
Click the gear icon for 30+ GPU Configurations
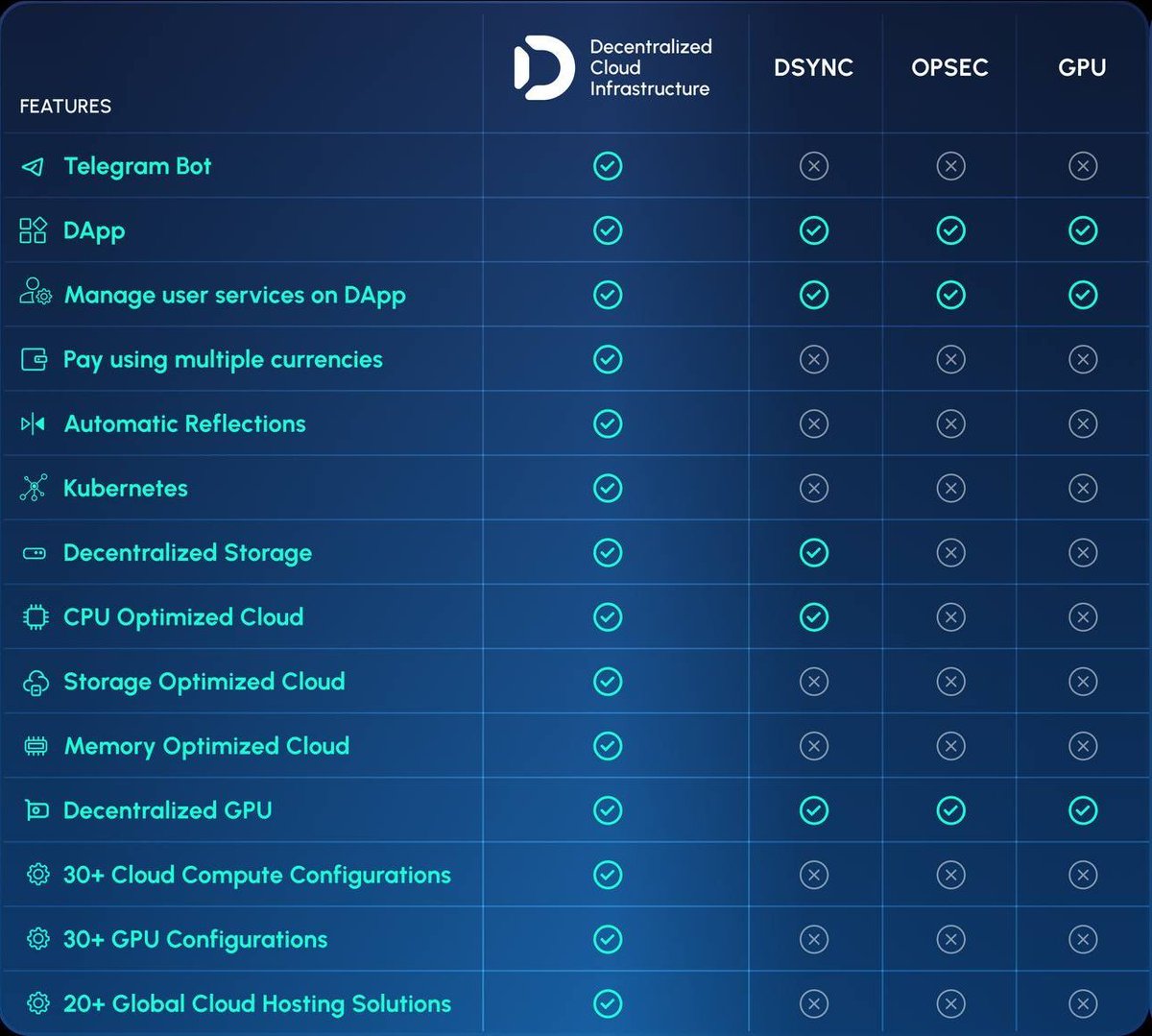click(x=38, y=939)
